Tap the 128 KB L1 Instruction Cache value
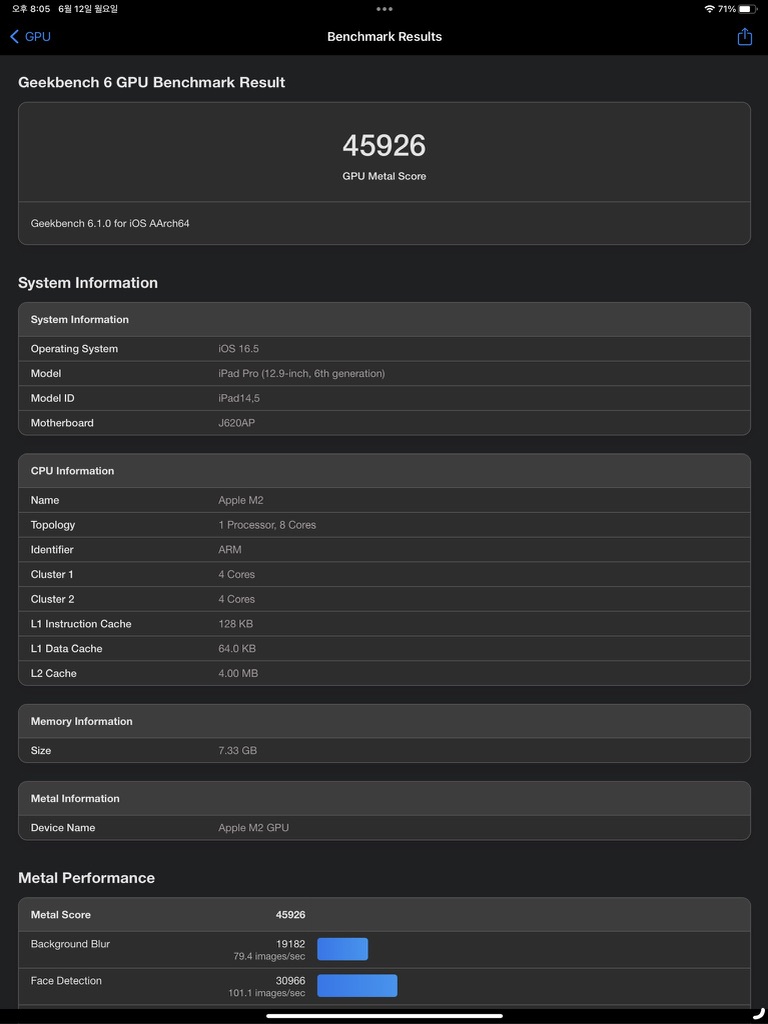This screenshot has height=1024, width=768. [x=236, y=624]
